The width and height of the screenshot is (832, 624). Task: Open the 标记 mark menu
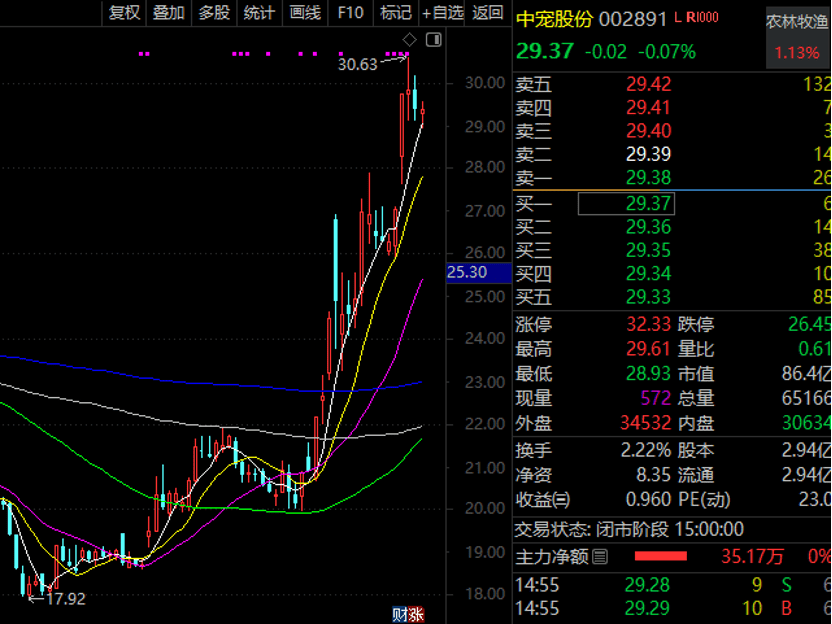click(x=396, y=13)
